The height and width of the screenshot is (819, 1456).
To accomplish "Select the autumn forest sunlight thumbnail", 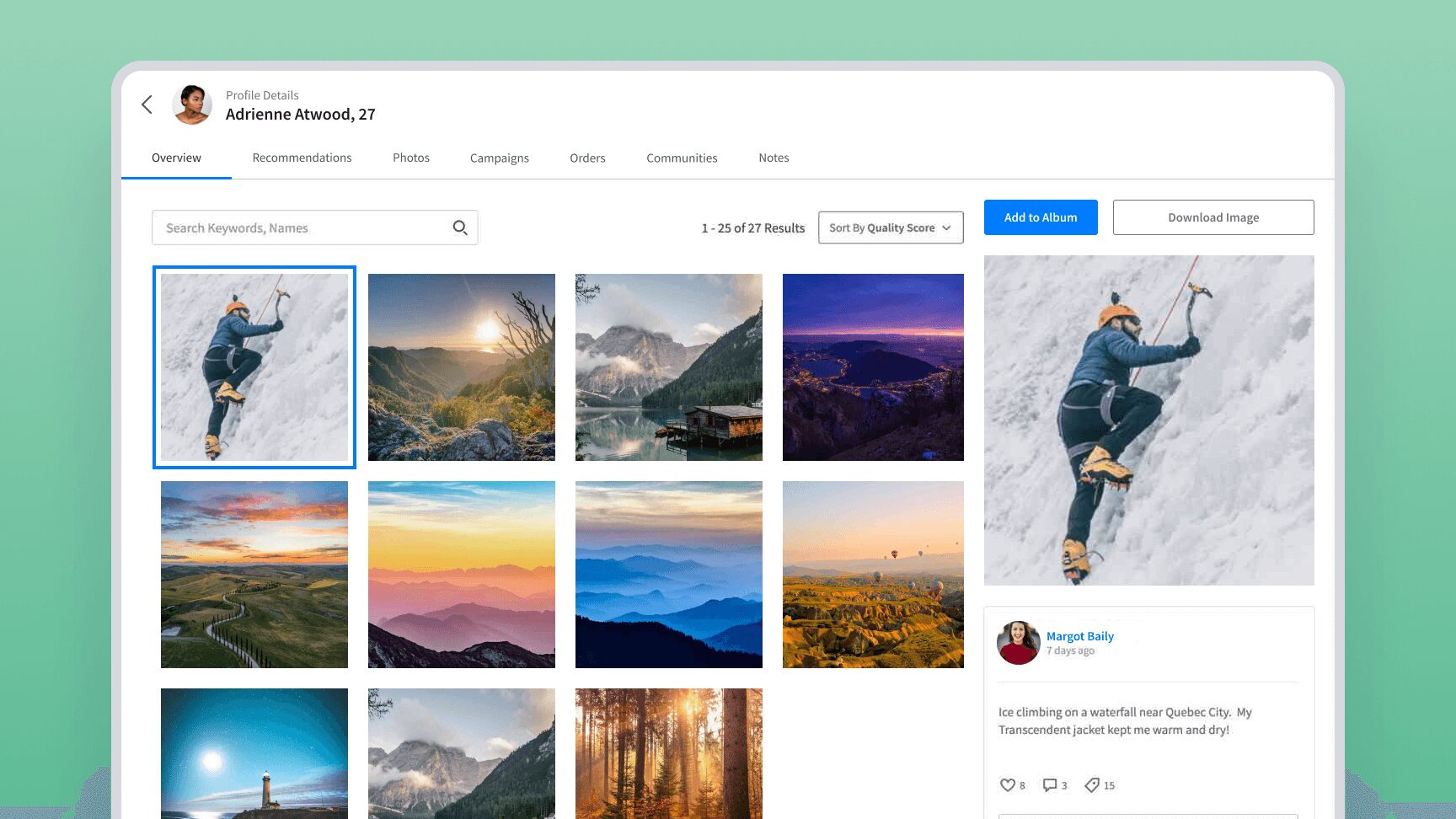I will pyautogui.click(x=669, y=753).
